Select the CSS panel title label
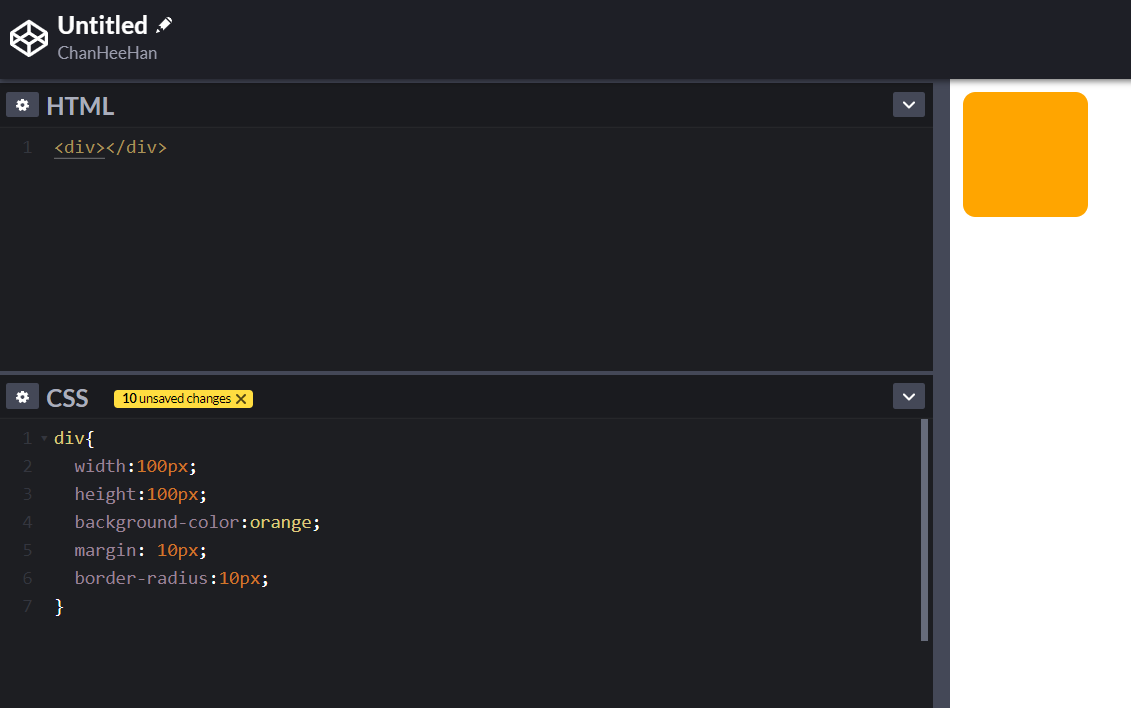The image size is (1131, 708). [x=67, y=398]
